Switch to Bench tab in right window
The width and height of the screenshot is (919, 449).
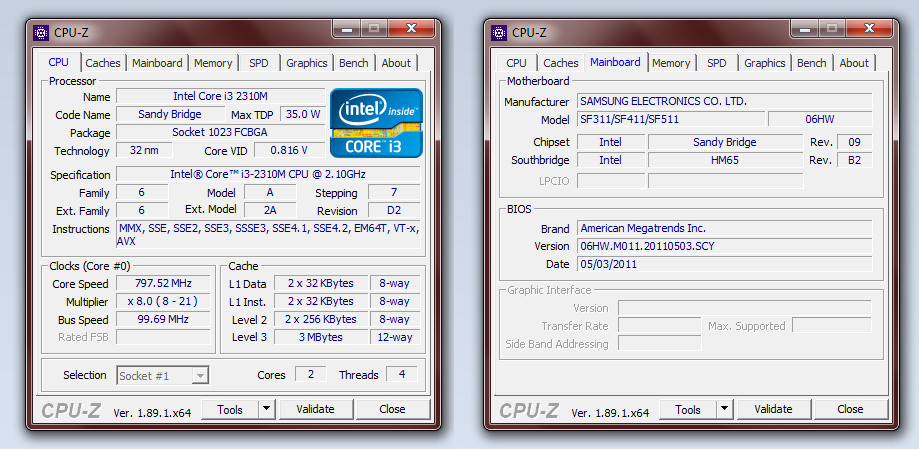click(812, 63)
